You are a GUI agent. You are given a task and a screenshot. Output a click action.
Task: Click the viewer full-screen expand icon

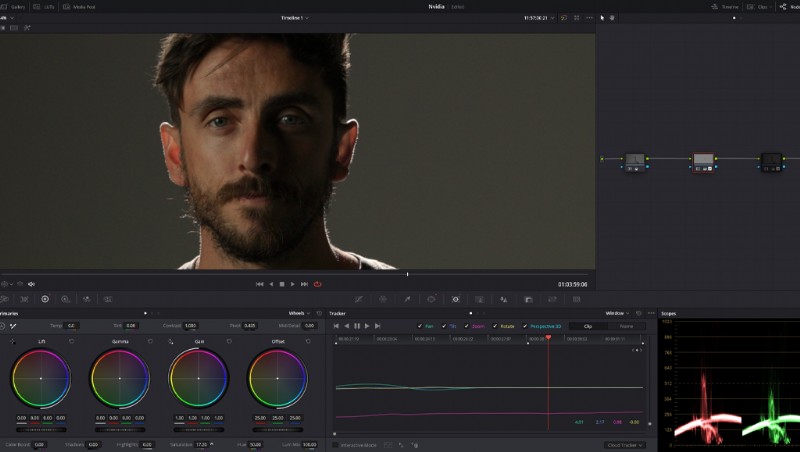(x=577, y=18)
